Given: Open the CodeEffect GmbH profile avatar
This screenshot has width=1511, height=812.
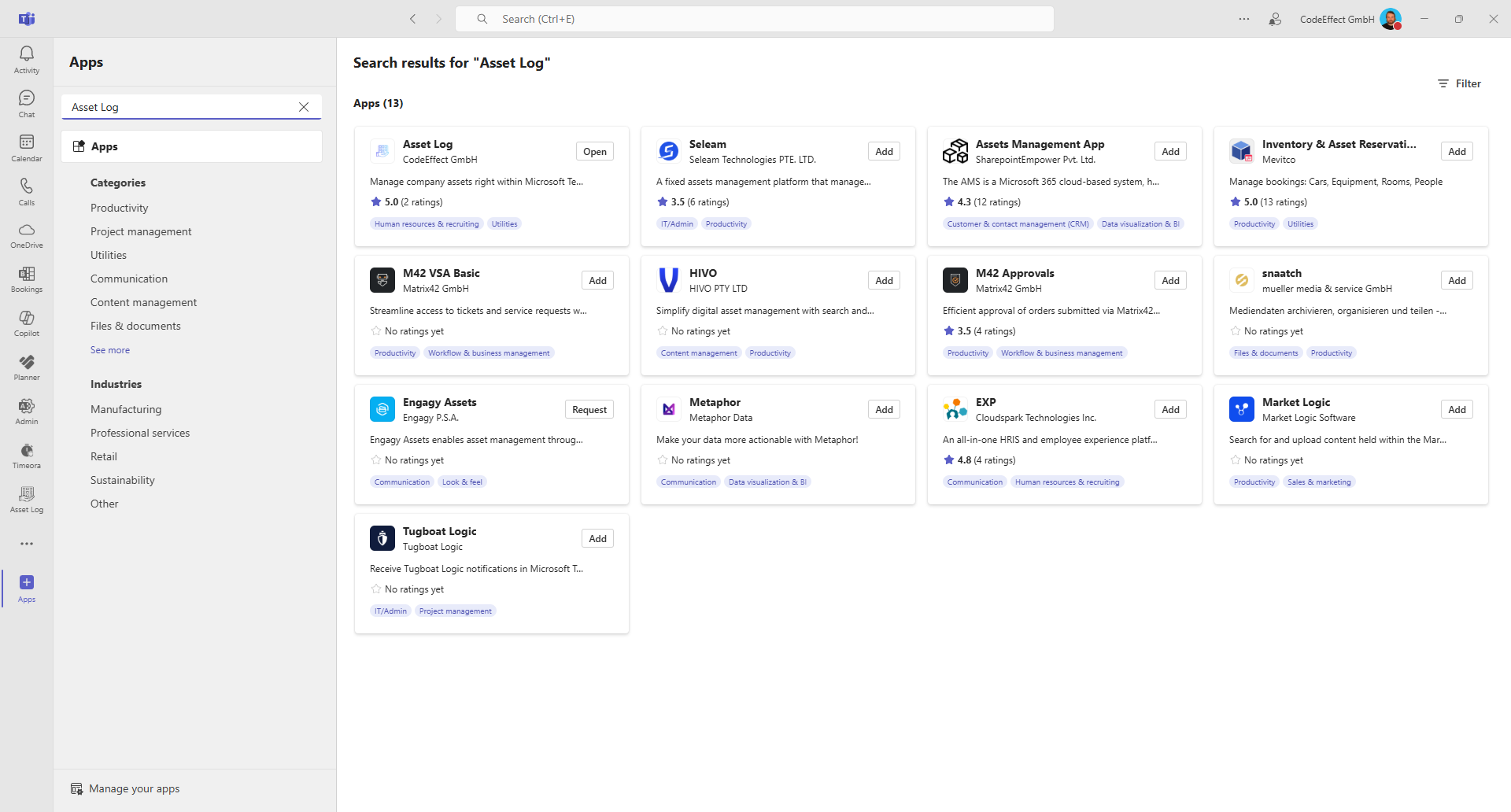Looking at the screenshot, I should click(x=1391, y=19).
